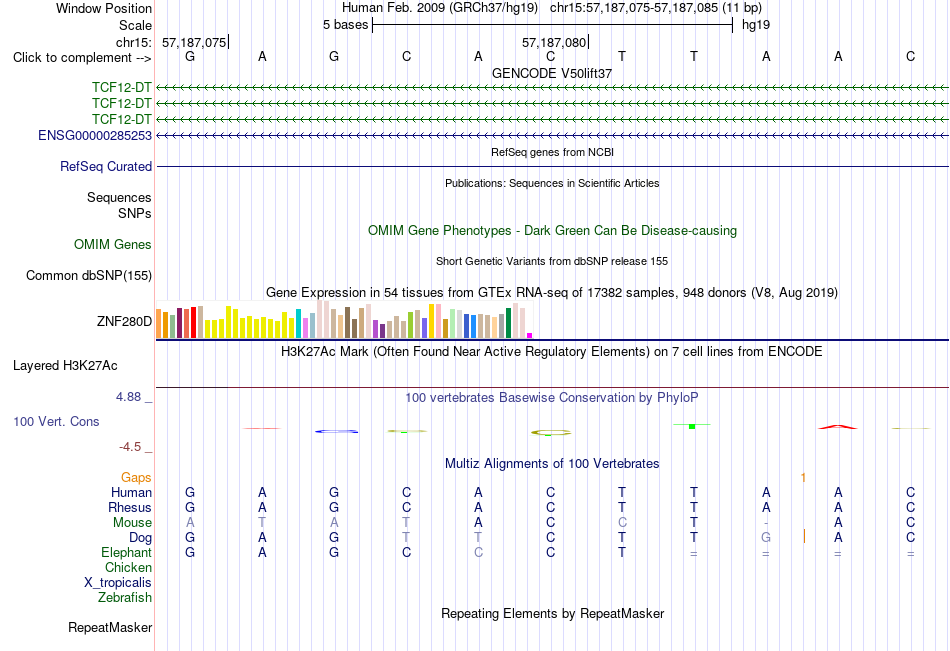Open 'Publications: Sequences in Scientific Articles' title

coord(552,183)
